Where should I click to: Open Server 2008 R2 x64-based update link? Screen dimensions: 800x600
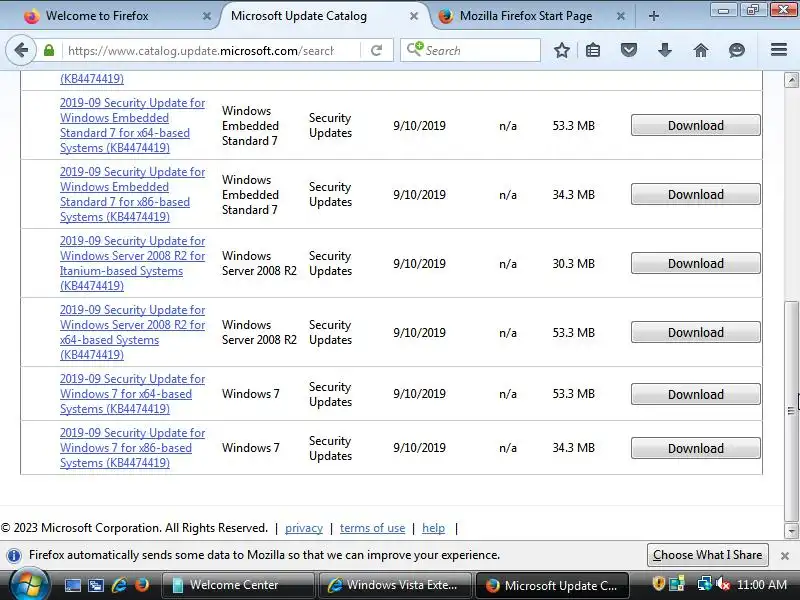(x=132, y=333)
